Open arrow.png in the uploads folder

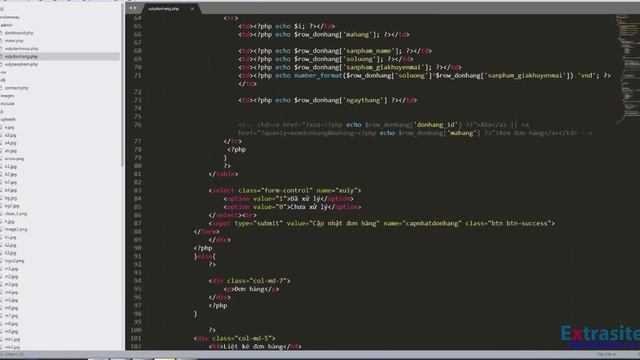click(x=14, y=158)
